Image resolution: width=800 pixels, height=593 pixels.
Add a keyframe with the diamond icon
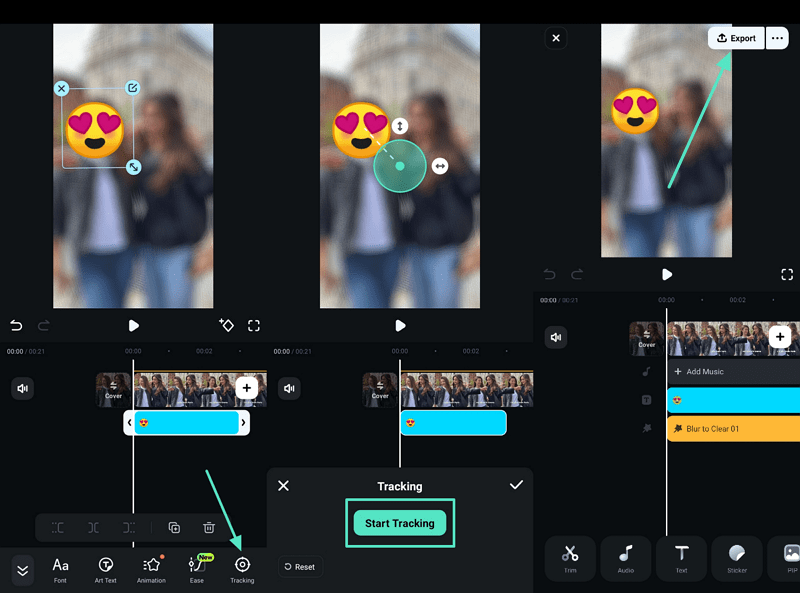(x=226, y=325)
